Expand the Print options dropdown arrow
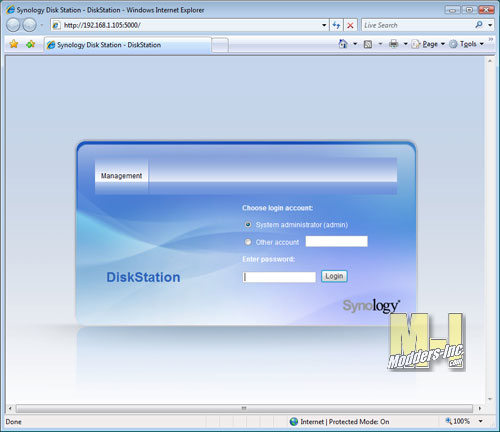This screenshot has width=500, height=432. 406,44
